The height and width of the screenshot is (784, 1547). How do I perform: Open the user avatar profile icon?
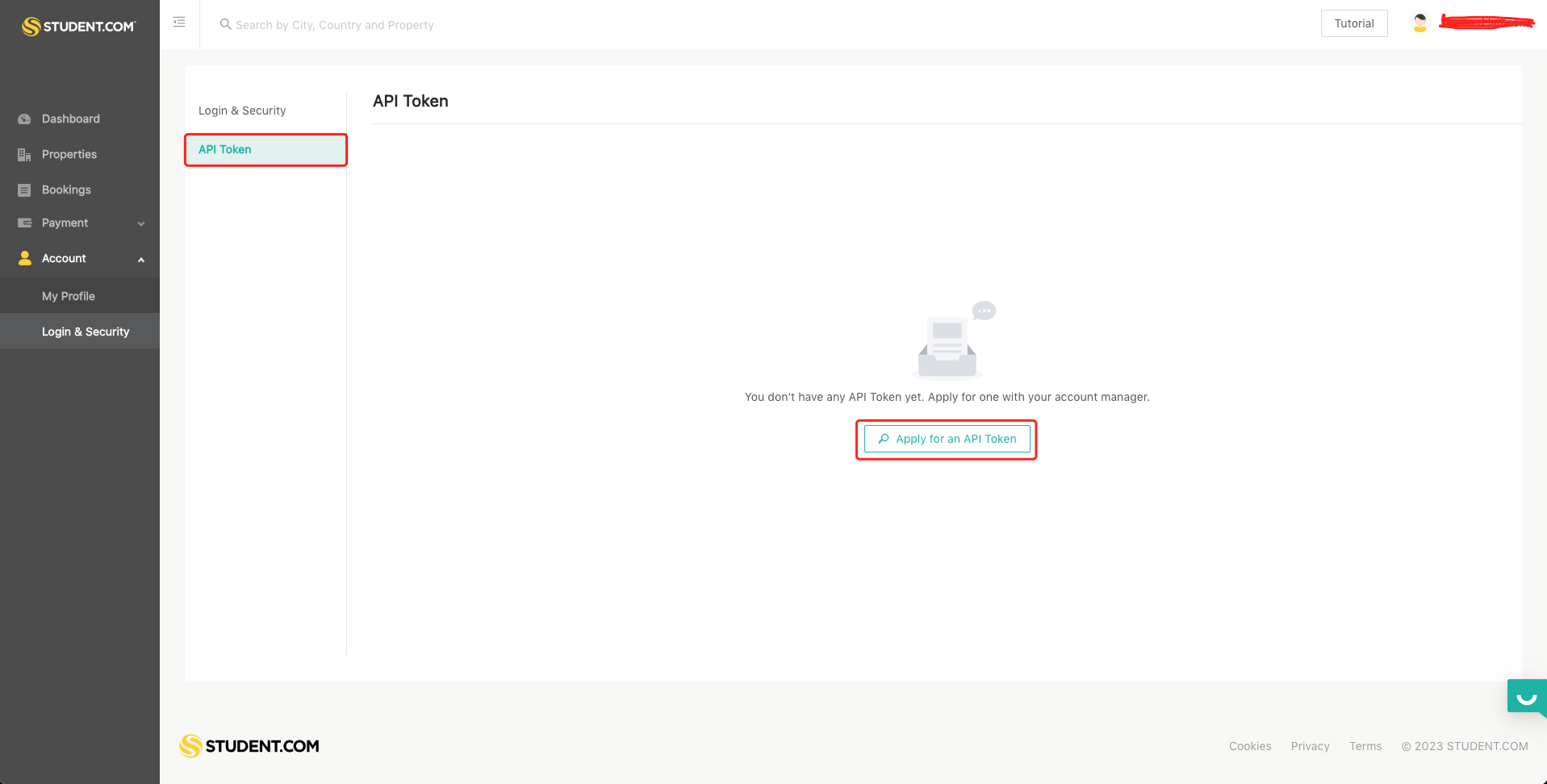click(1419, 23)
